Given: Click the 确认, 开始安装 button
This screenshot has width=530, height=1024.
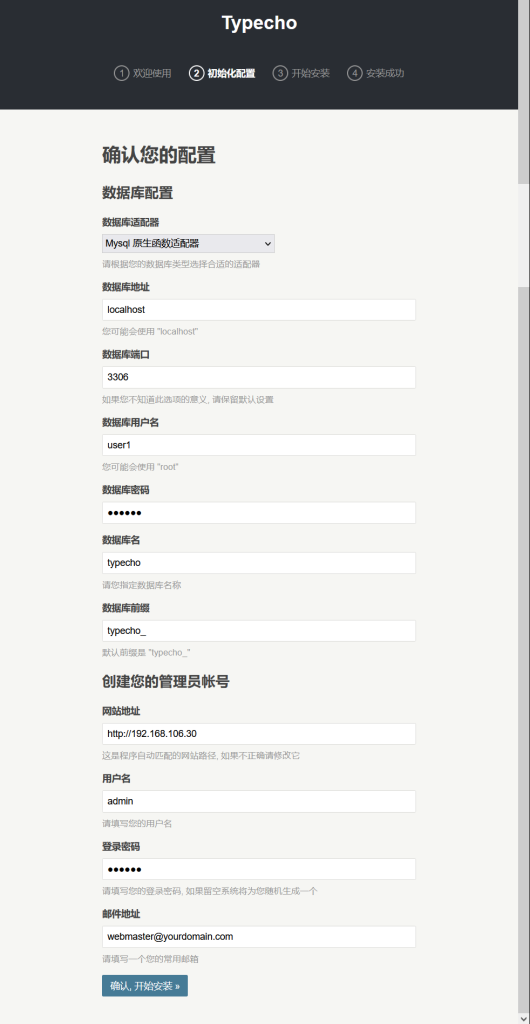Looking at the screenshot, I should 145,986.
